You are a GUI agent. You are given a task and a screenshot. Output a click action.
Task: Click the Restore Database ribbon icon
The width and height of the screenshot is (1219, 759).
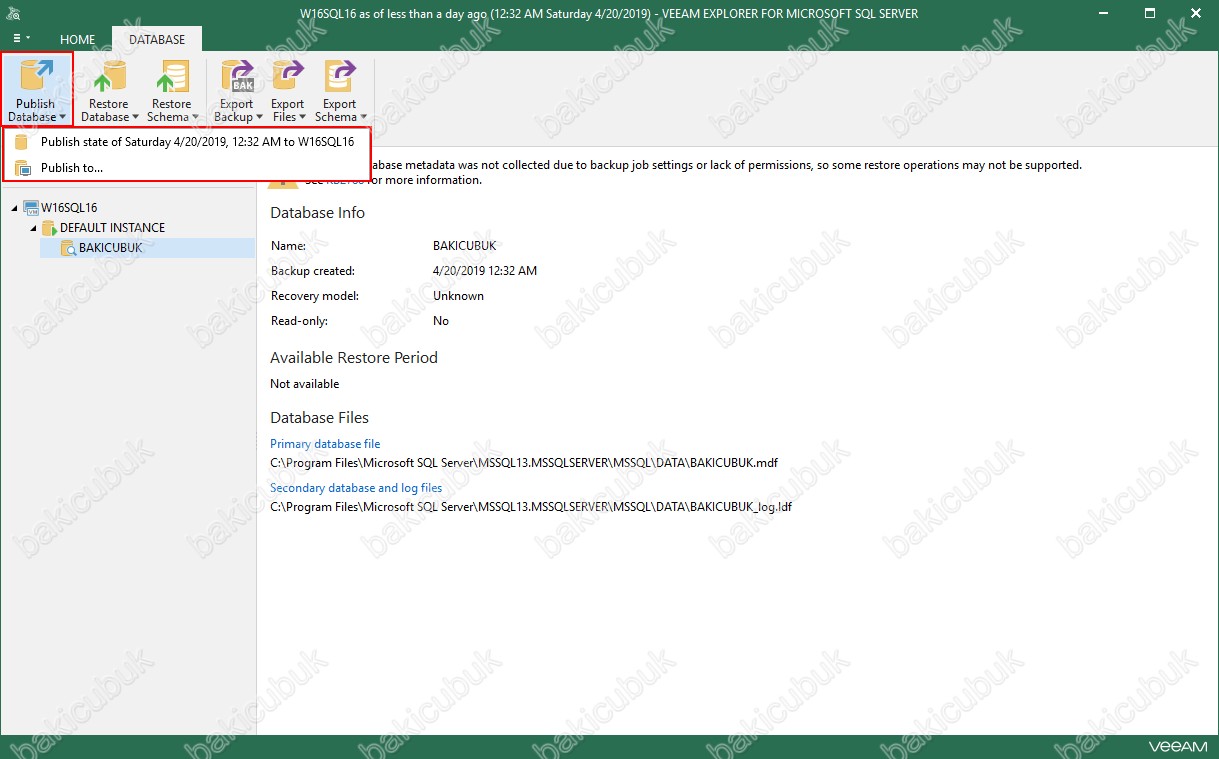tap(108, 76)
